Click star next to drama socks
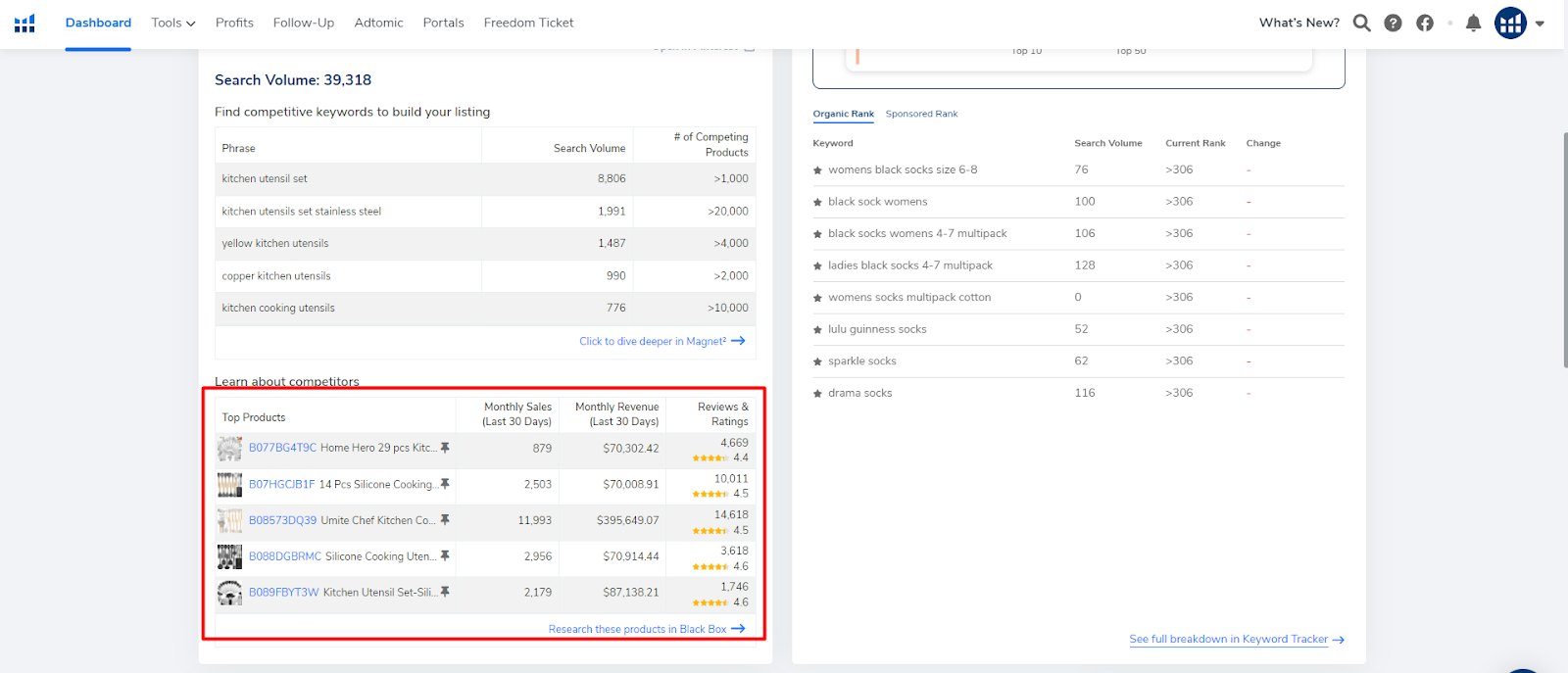Image resolution: width=1568 pixels, height=673 pixels. coord(817,394)
